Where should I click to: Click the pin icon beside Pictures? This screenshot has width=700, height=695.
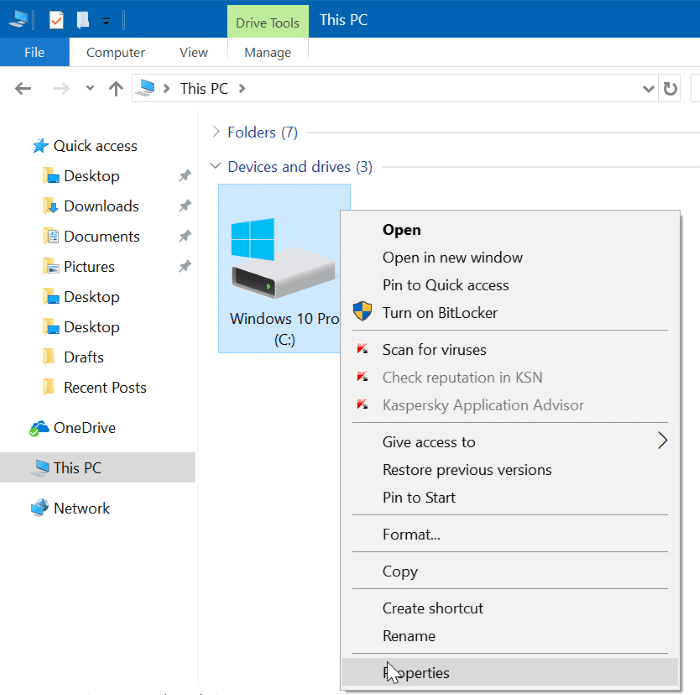click(x=185, y=266)
